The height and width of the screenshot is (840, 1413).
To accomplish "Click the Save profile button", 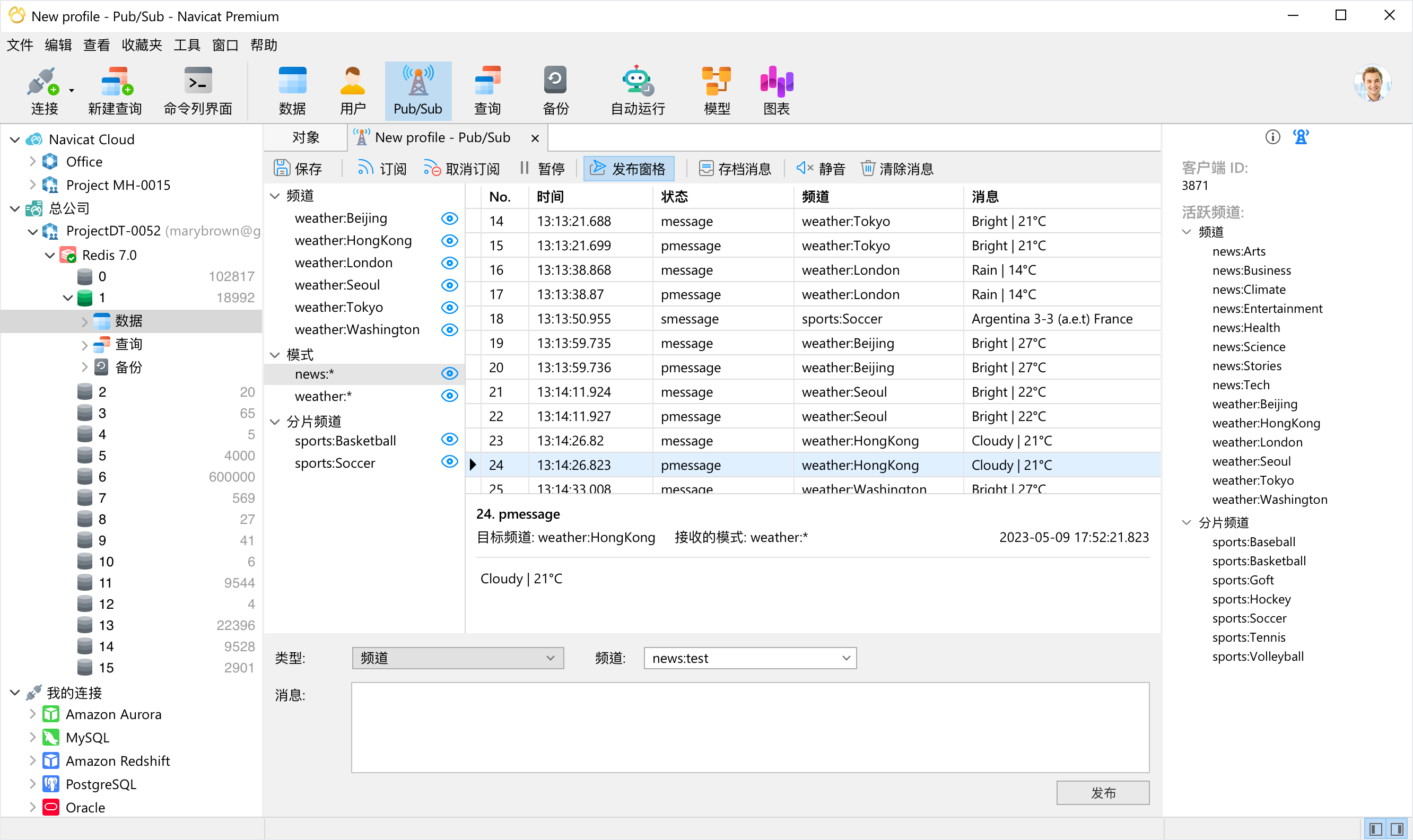I will (x=298, y=169).
